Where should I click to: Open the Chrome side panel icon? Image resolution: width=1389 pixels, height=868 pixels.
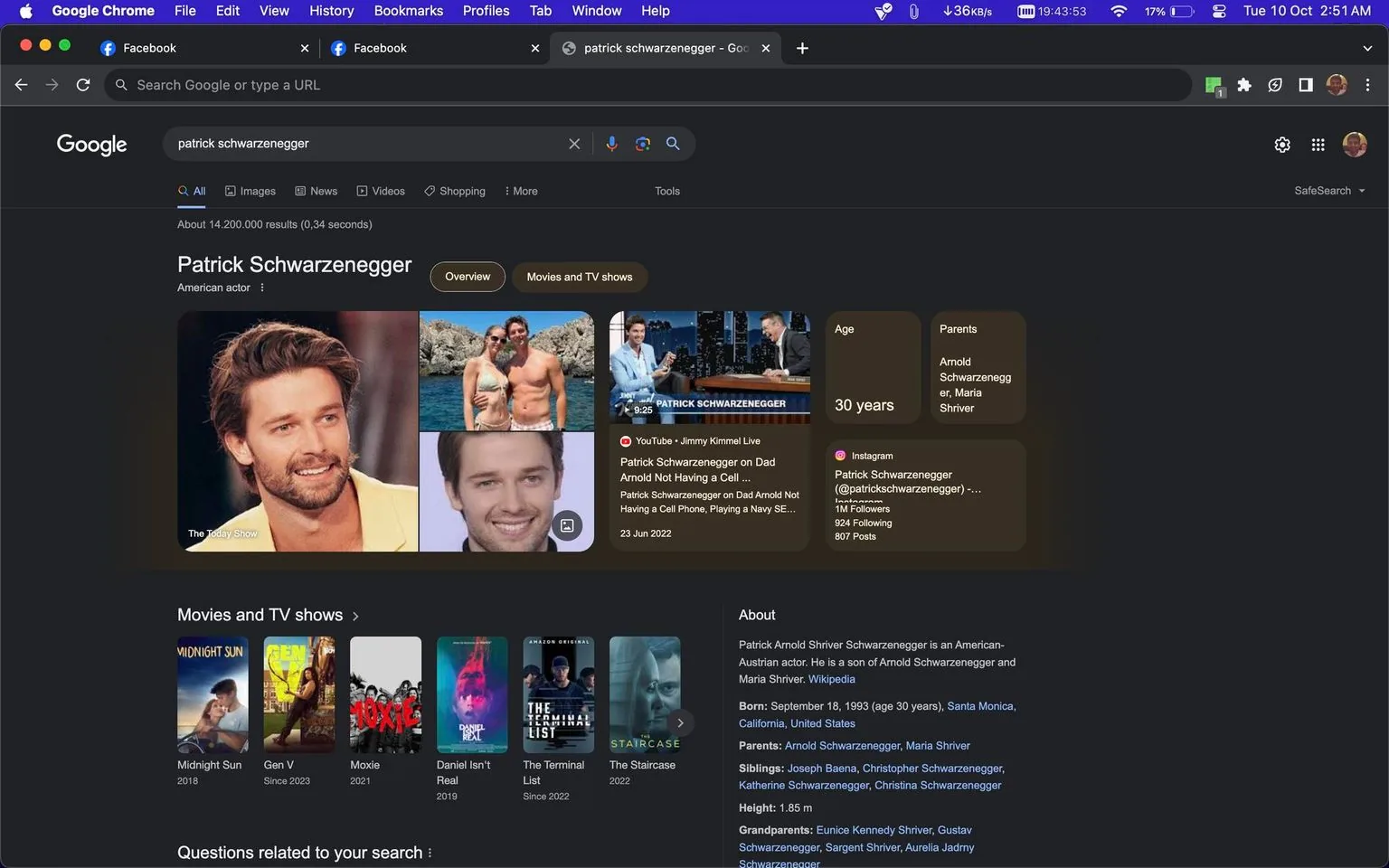pyautogui.click(x=1305, y=84)
